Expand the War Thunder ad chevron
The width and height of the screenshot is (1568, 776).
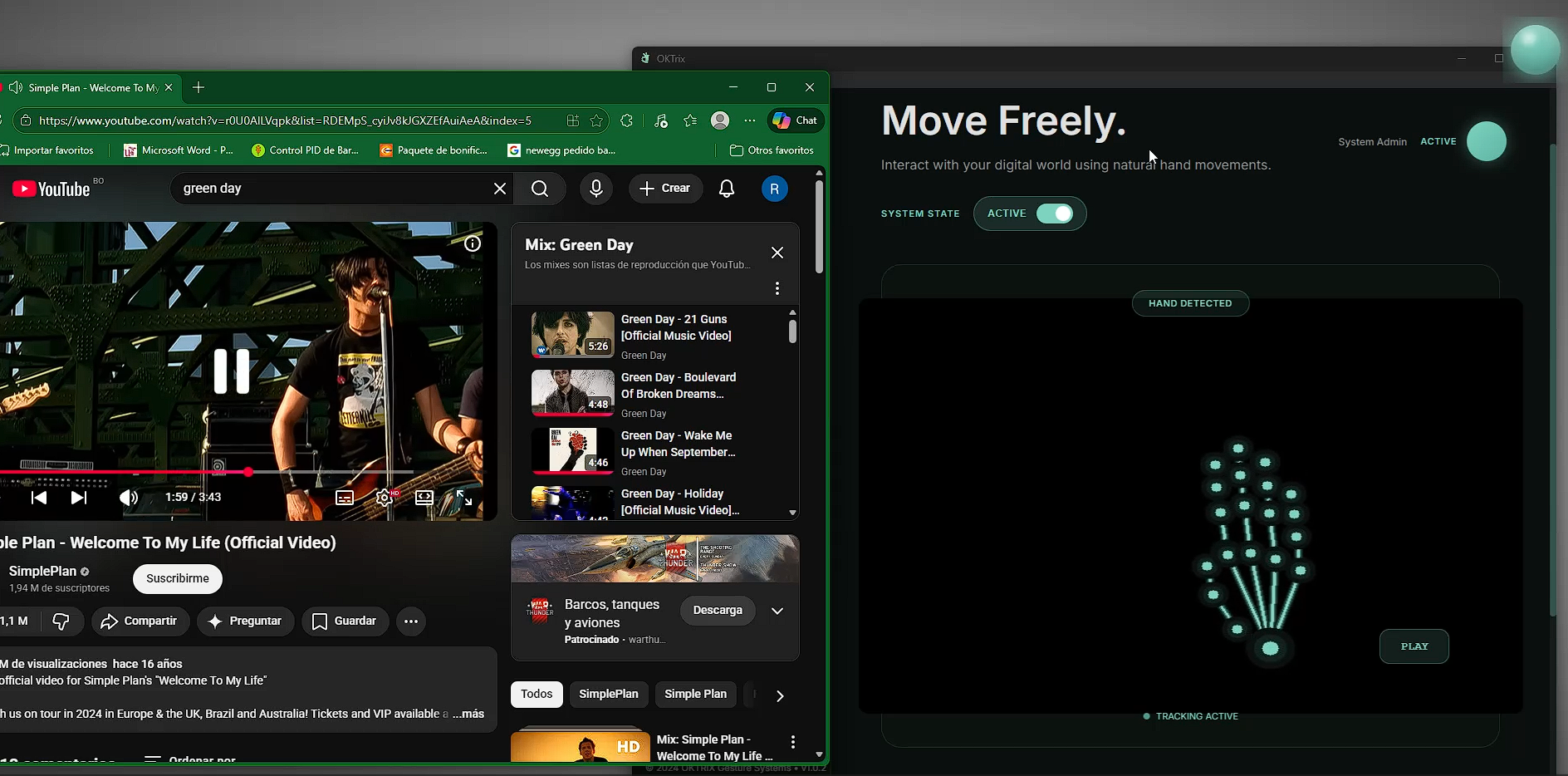coord(777,611)
